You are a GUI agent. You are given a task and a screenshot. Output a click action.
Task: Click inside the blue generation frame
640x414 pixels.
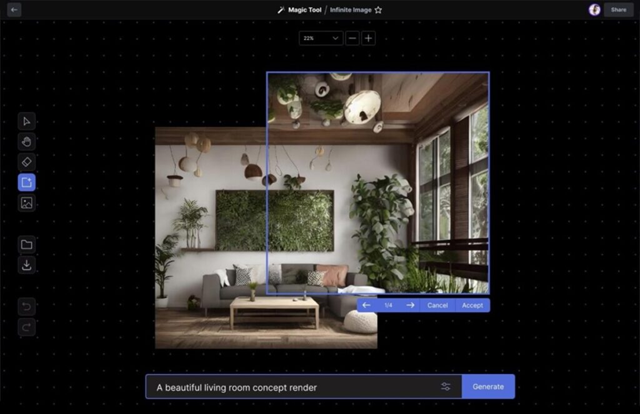[378, 183]
